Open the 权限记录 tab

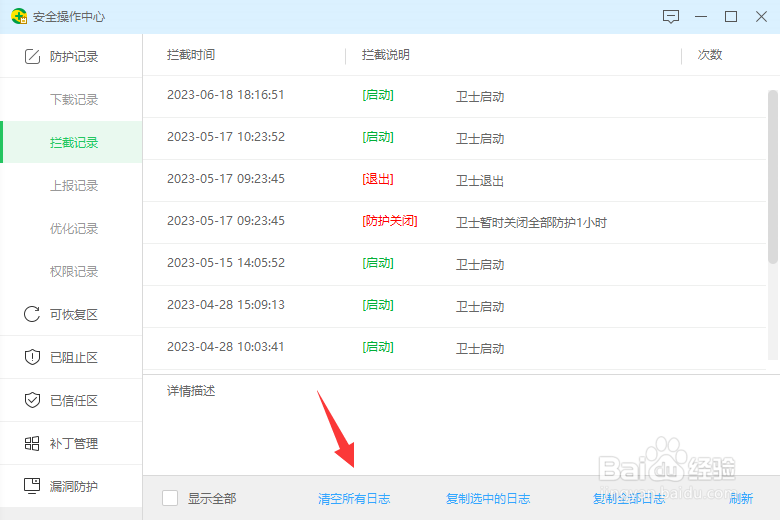coord(74,272)
